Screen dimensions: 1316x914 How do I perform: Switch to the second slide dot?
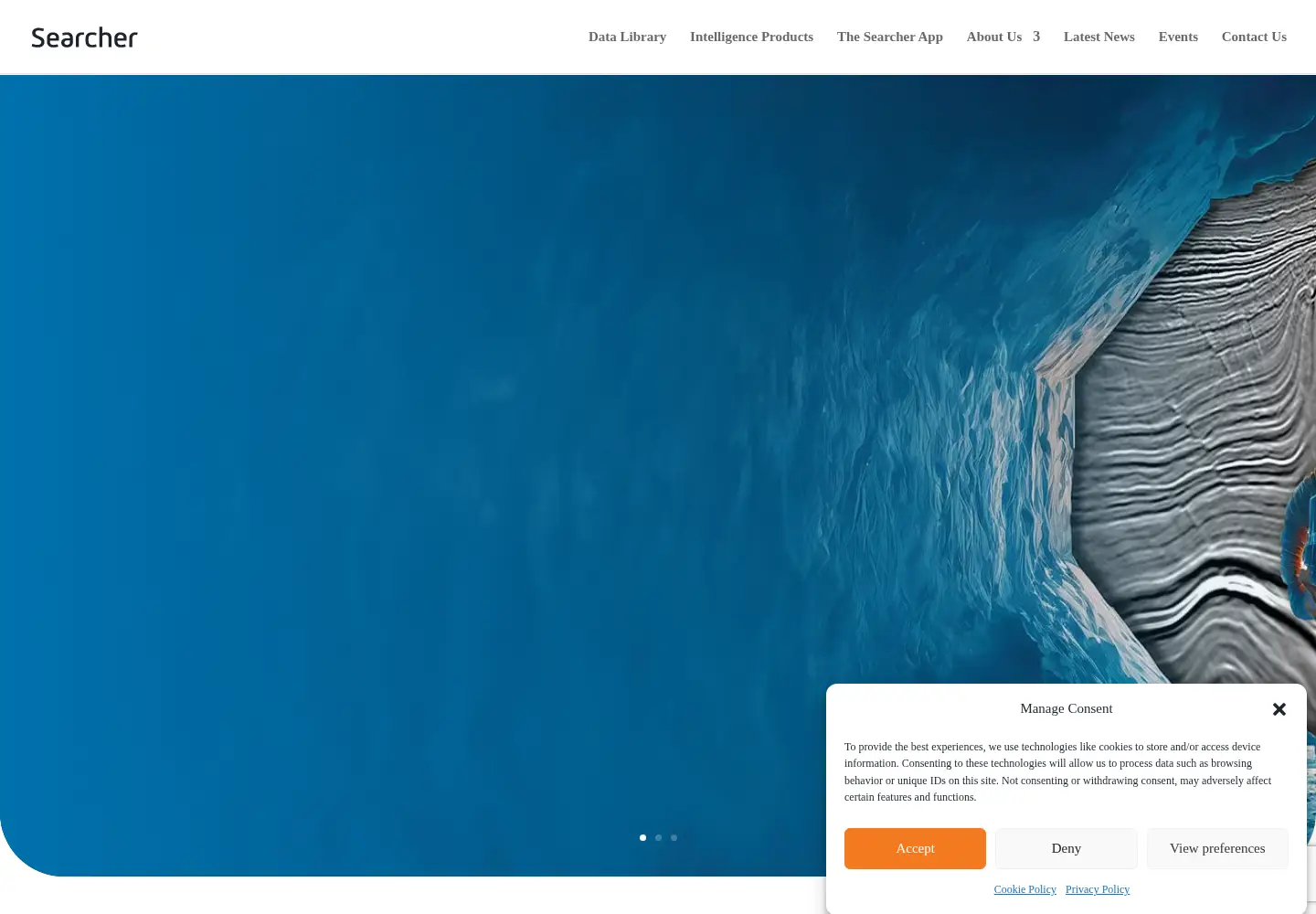tap(659, 837)
